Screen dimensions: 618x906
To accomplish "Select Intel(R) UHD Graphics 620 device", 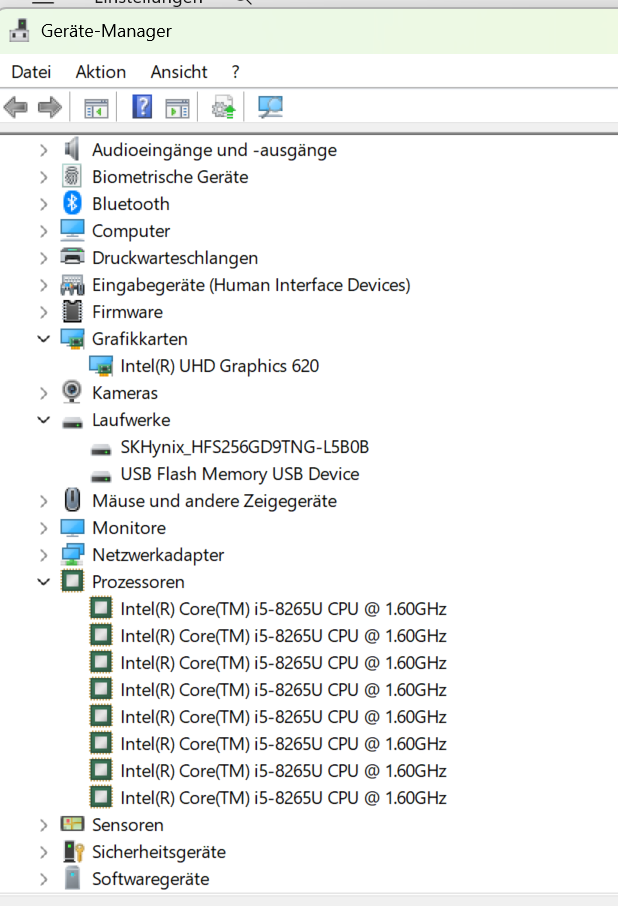I will pos(219,366).
